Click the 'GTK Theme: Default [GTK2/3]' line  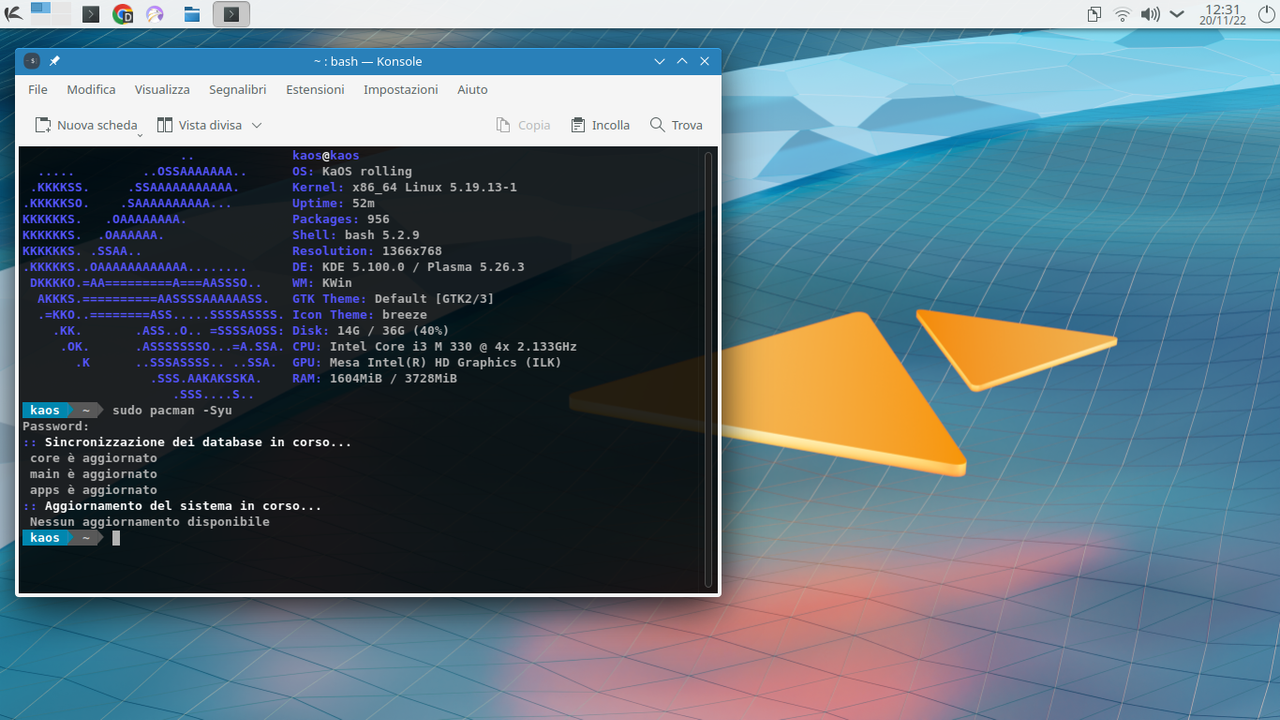tap(393, 299)
